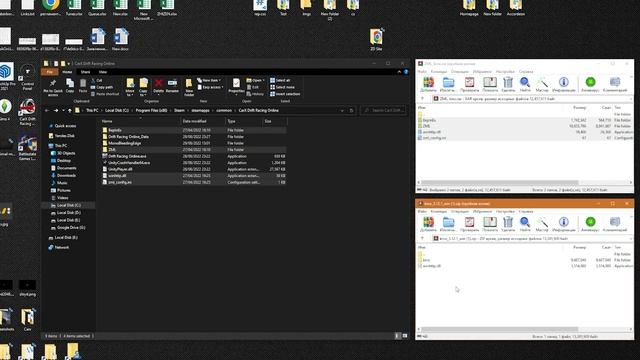This screenshot has width=640, height=360.
Task: Select Quick access in navigation pane
Action: pos(62,126)
